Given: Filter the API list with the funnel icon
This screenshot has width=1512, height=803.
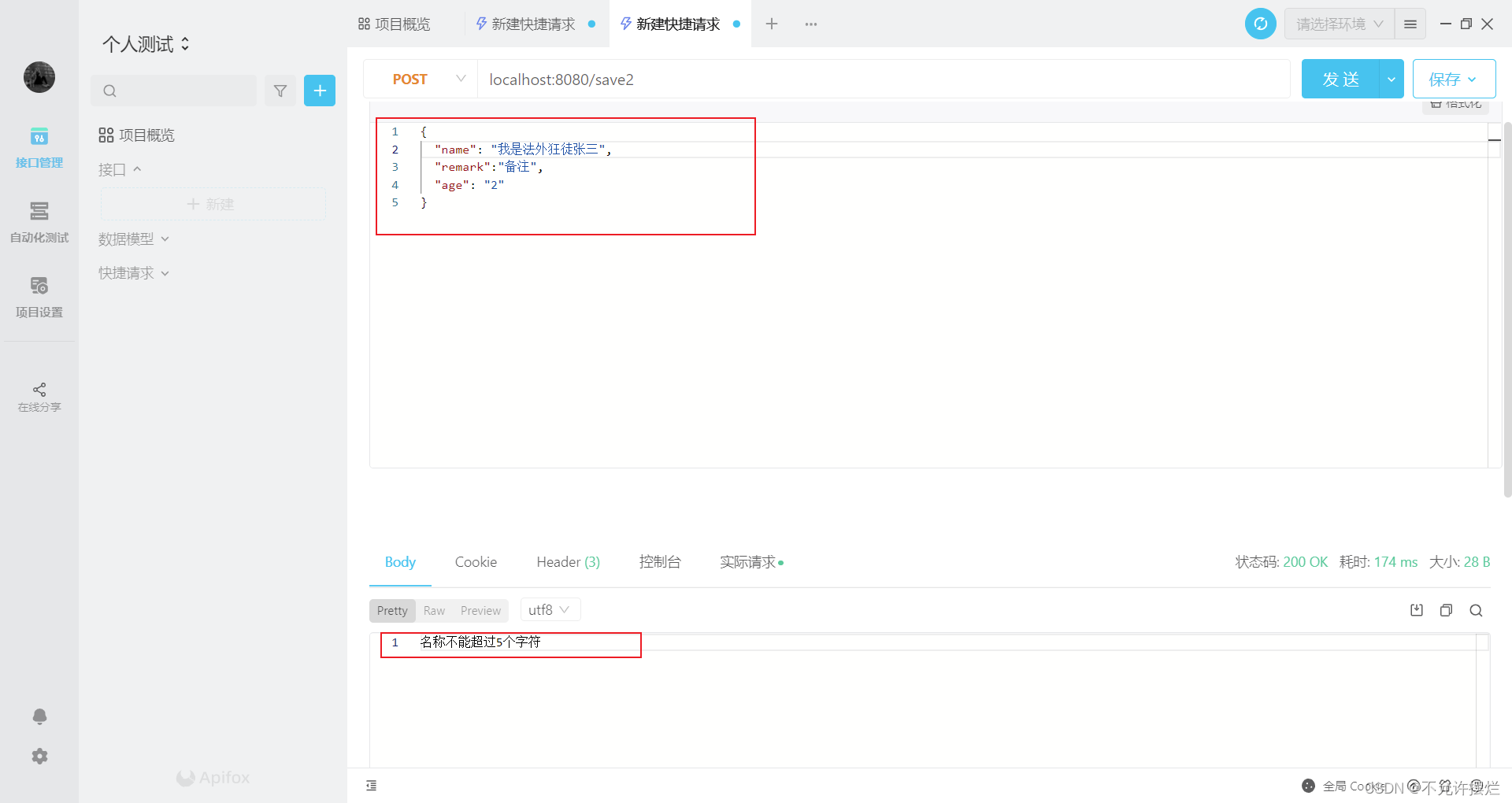Looking at the screenshot, I should pos(280,91).
